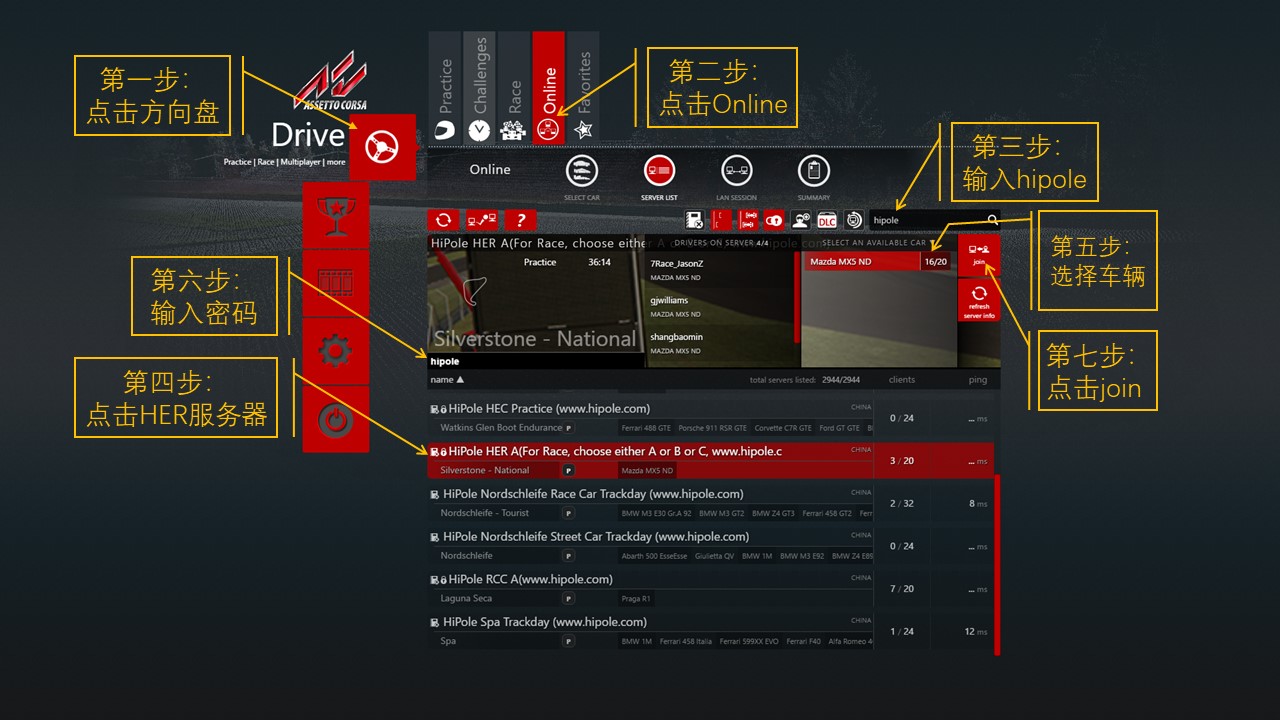Image resolution: width=1280 pixels, height=720 pixels.
Task: Select the Online tab
Action: (549, 88)
